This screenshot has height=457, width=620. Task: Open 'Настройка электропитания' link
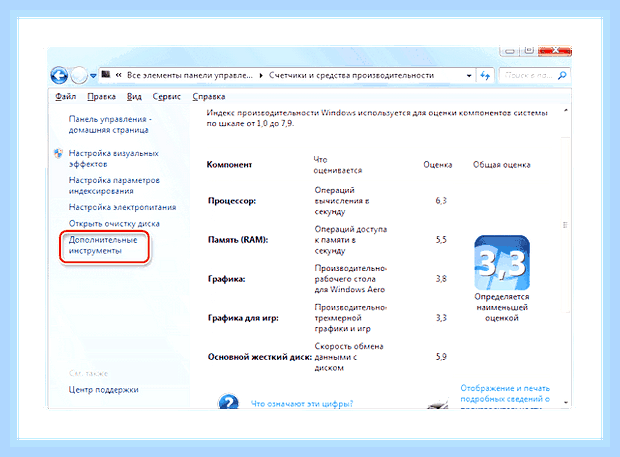click(122, 207)
